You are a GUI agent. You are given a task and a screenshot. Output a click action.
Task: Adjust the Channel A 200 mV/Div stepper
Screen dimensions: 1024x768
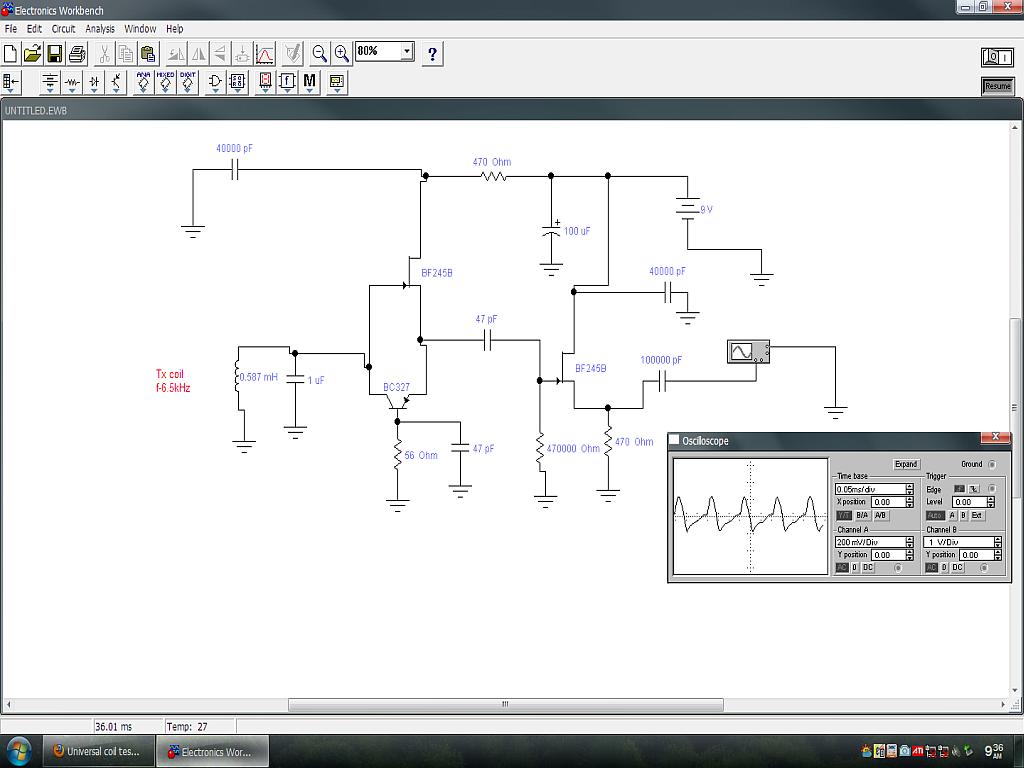click(910, 541)
